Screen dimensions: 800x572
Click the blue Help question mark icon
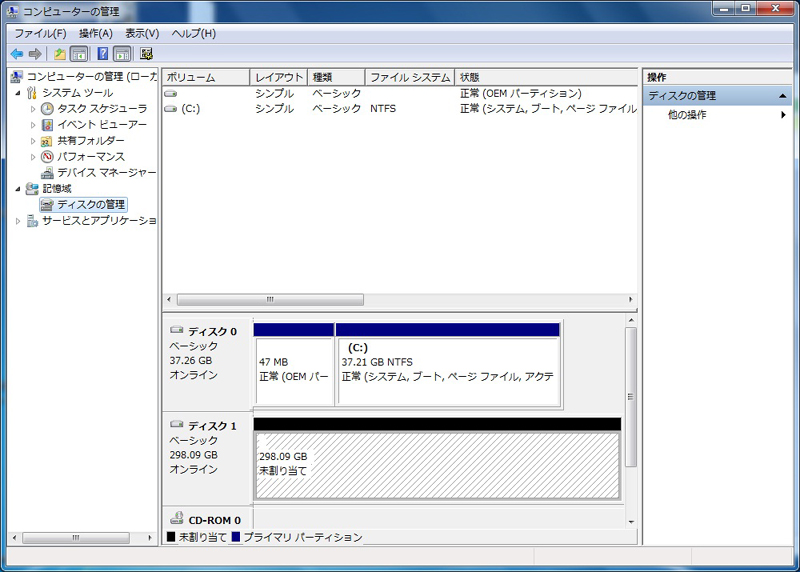click(x=103, y=54)
